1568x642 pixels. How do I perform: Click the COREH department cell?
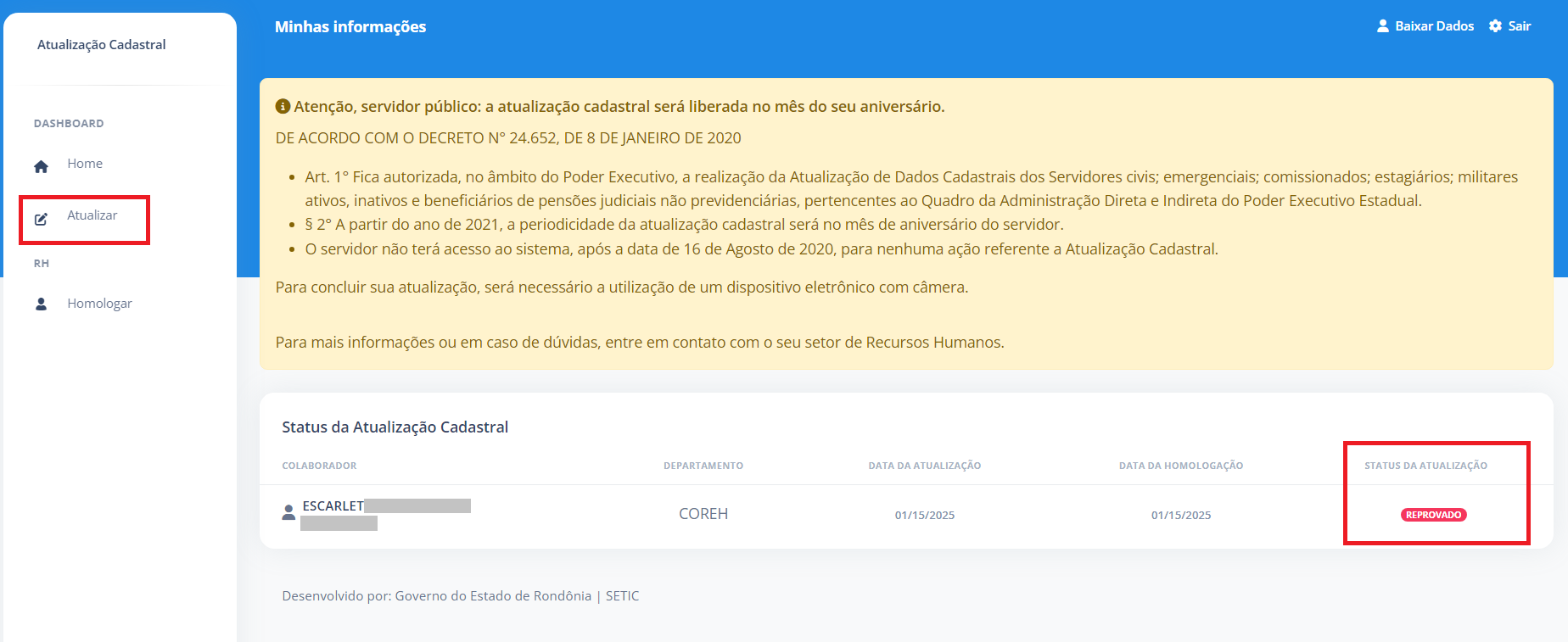pyautogui.click(x=703, y=514)
